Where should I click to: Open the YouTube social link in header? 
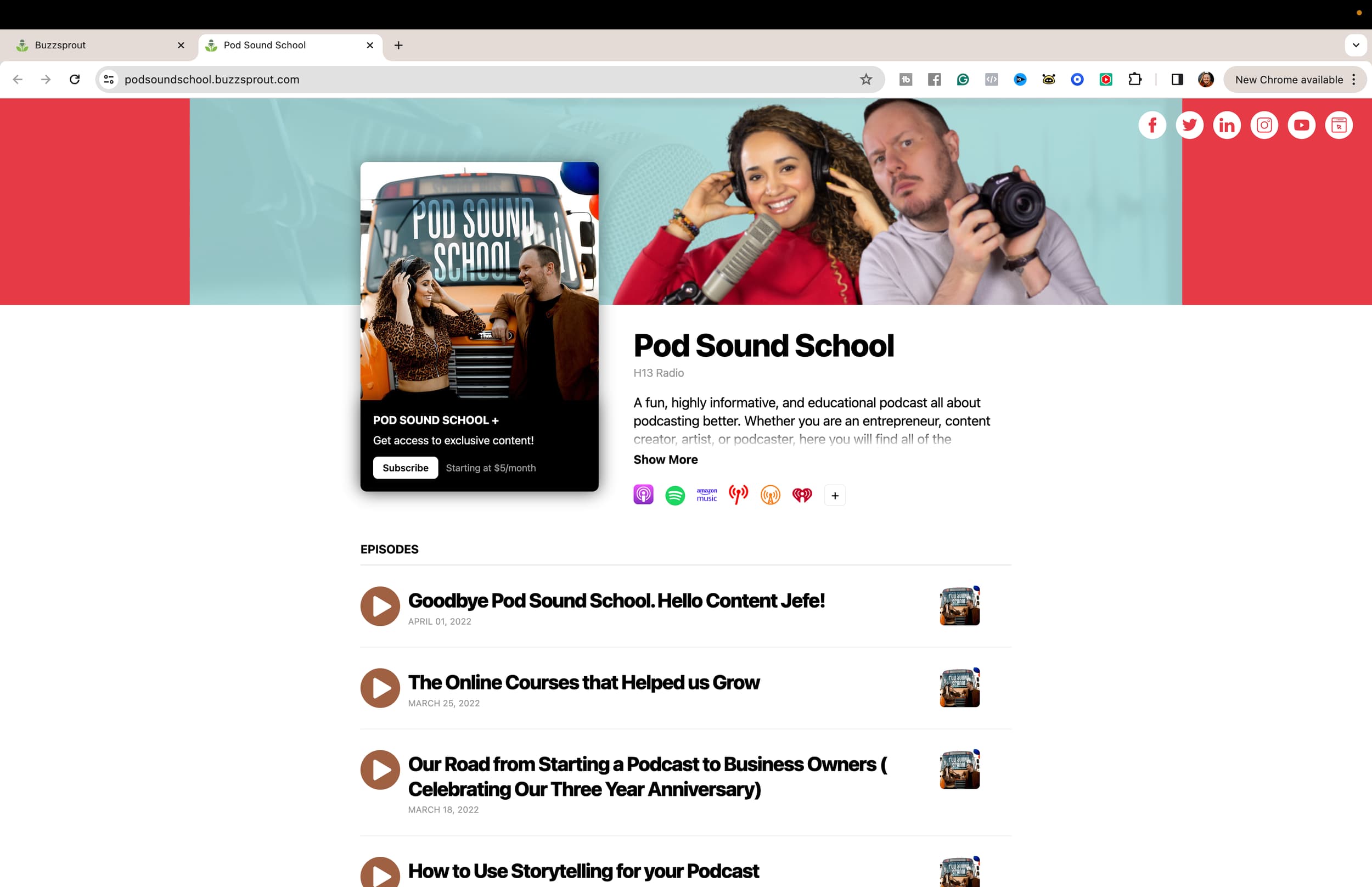[x=1302, y=125]
